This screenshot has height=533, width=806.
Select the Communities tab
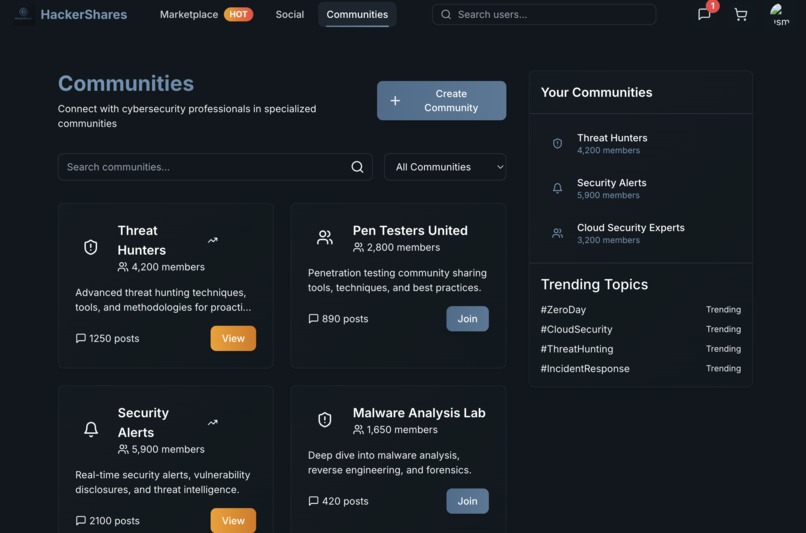point(357,14)
